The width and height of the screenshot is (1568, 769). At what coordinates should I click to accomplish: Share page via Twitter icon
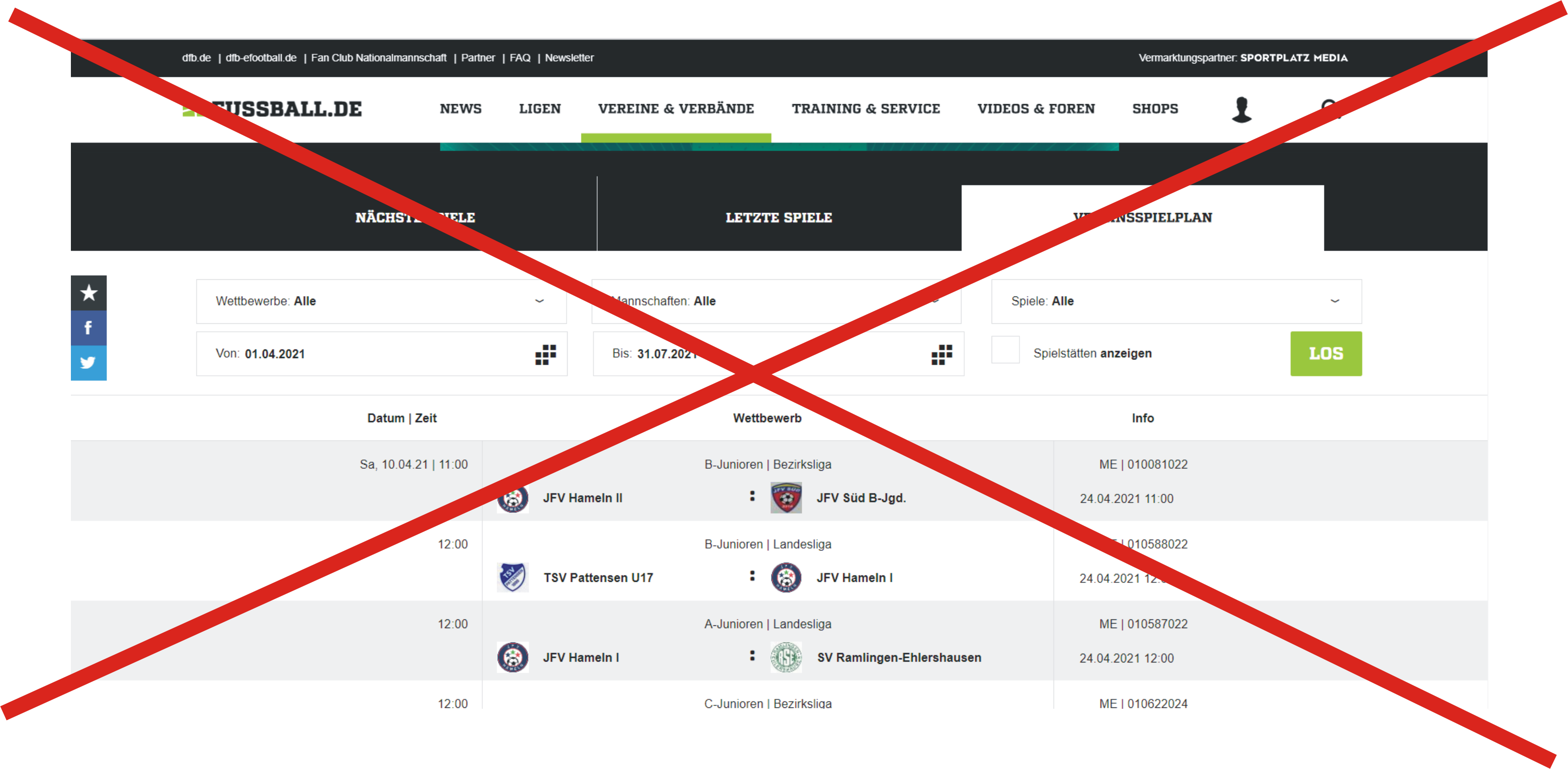(x=88, y=363)
